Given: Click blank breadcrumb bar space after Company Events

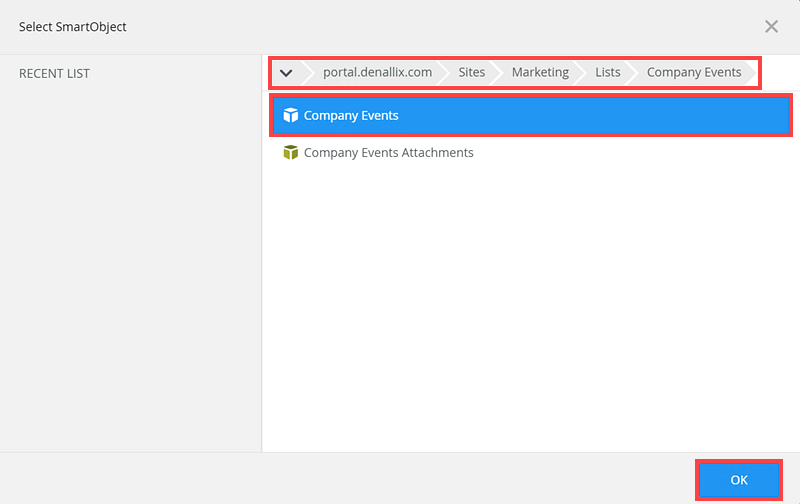Looking at the screenshot, I should pyautogui.click(x=753, y=73).
